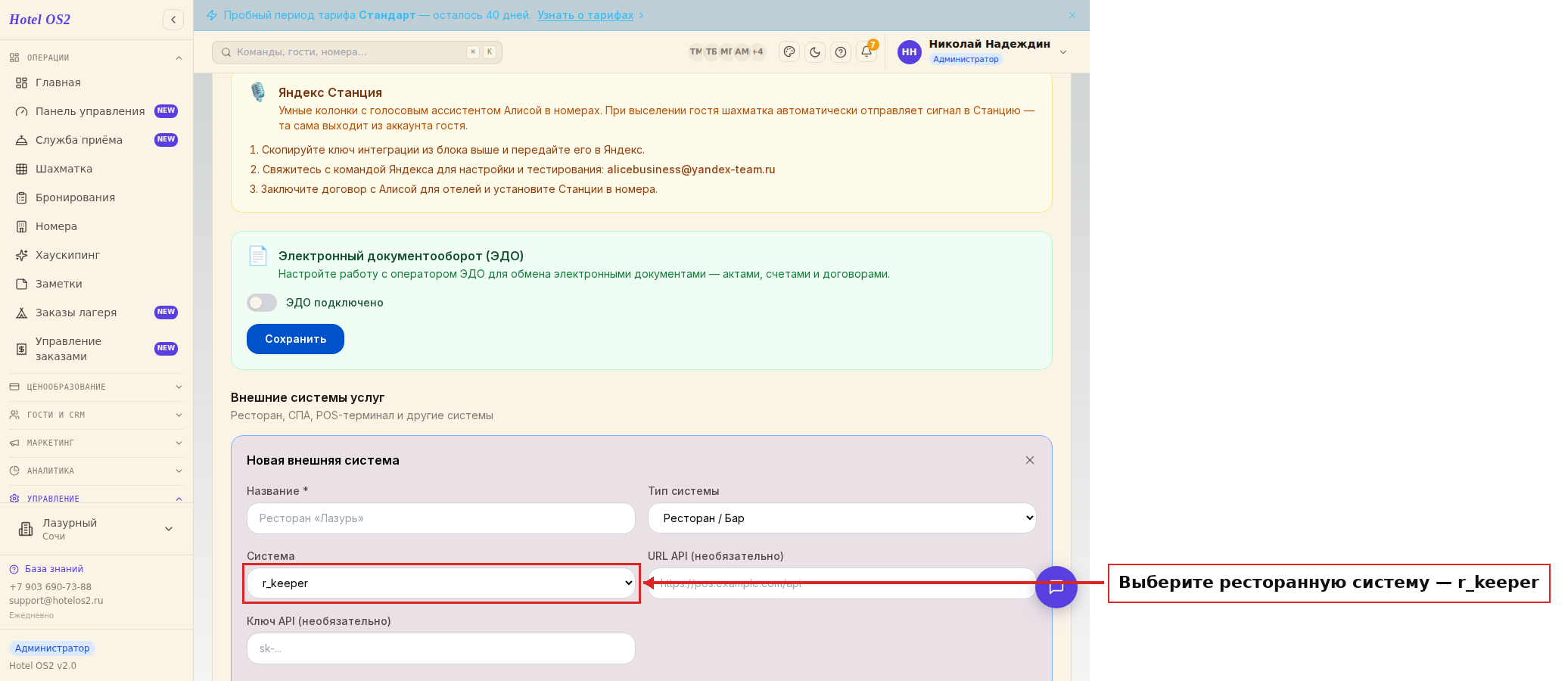
Task: Dismiss the trial period banner
Action: (x=1072, y=15)
